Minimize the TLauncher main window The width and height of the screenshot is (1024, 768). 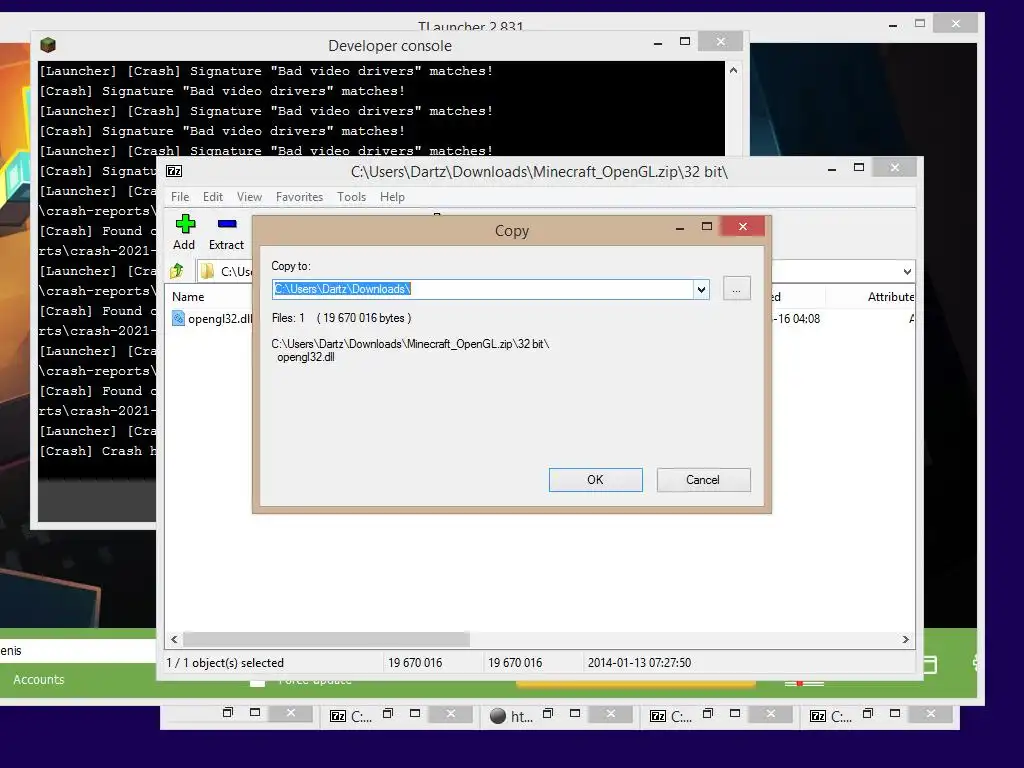pos(893,25)
